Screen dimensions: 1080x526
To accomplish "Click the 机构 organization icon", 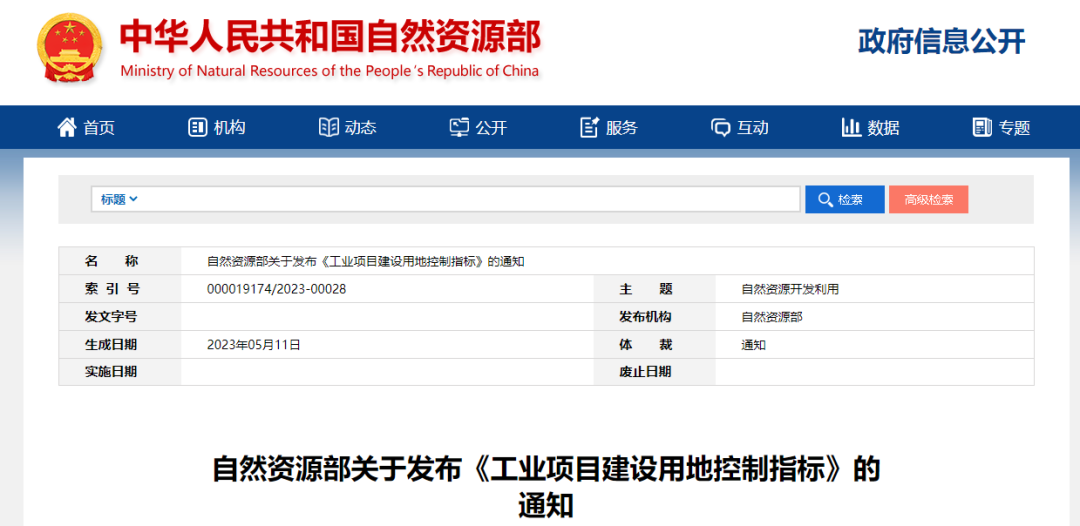I will click(197, 127).
